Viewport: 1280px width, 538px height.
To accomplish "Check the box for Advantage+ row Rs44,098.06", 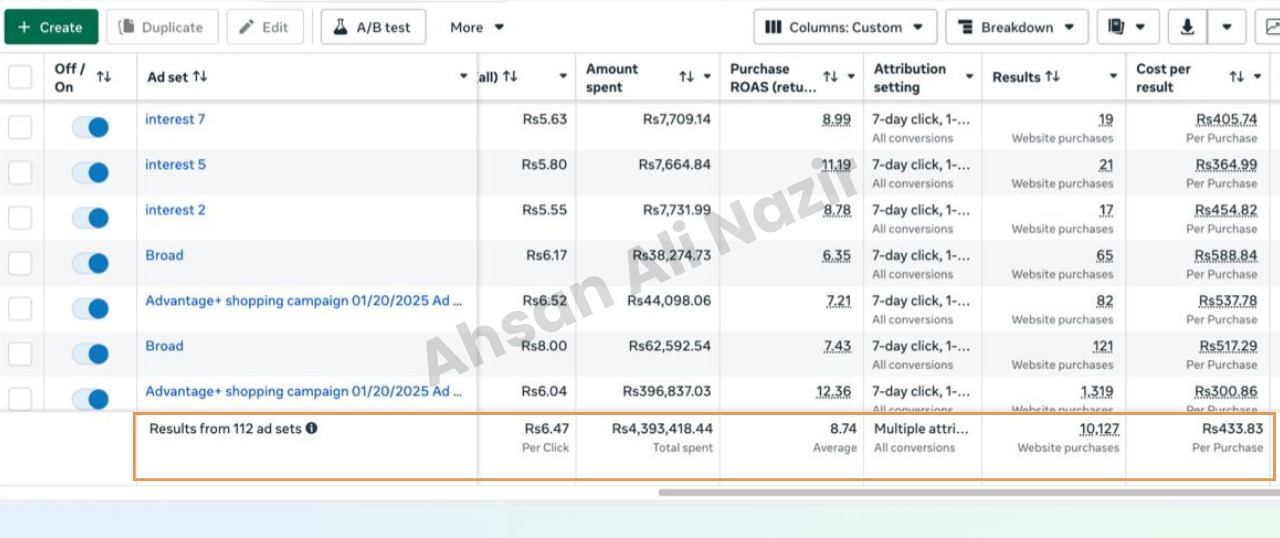I will (x=20, y=308).
